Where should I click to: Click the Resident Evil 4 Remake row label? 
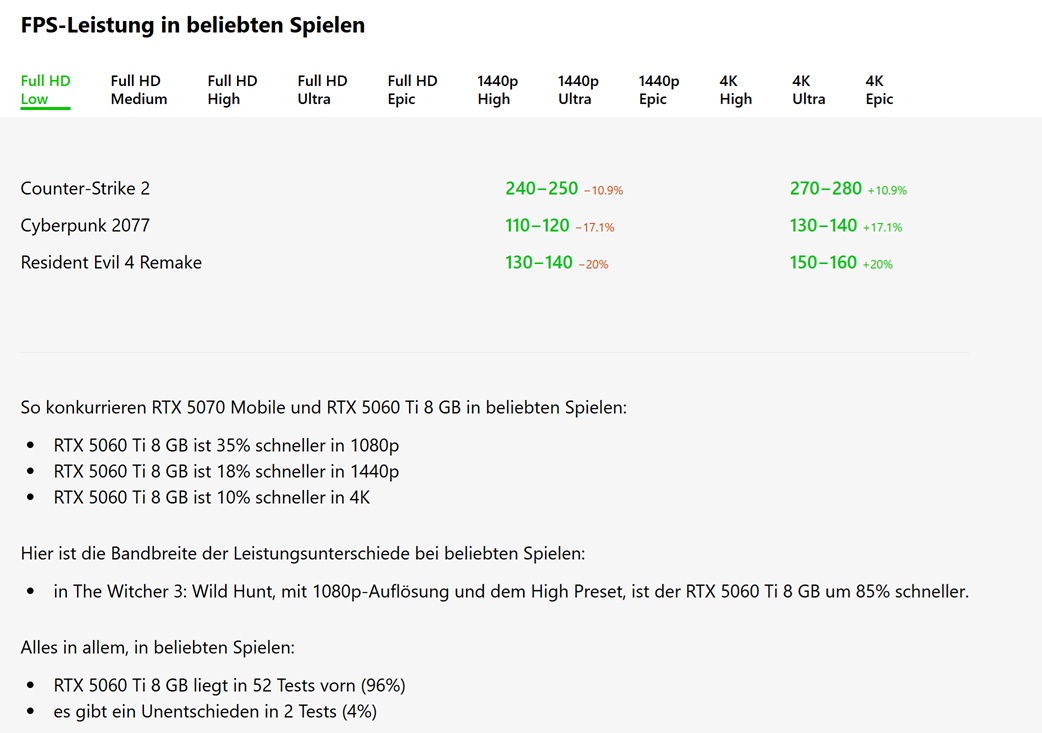pos(111,262)
